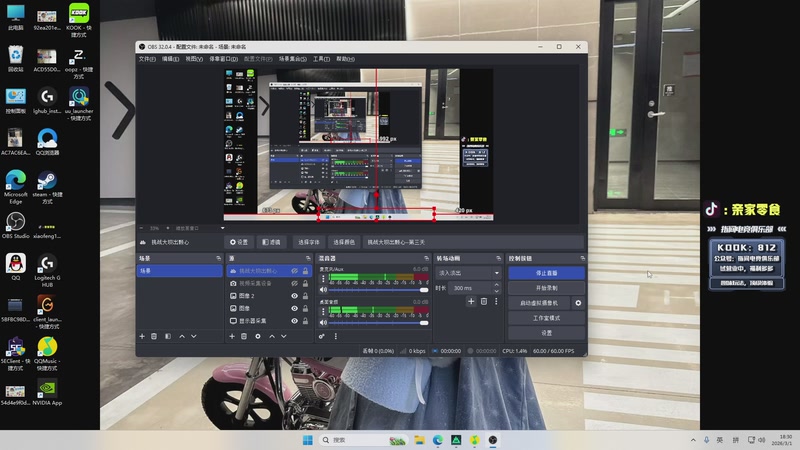Image resolution: width=800 pixels, height=450 pixels.
Task: Open scene filters from the 场景 panel toolbar
Action: coord(168,336)
